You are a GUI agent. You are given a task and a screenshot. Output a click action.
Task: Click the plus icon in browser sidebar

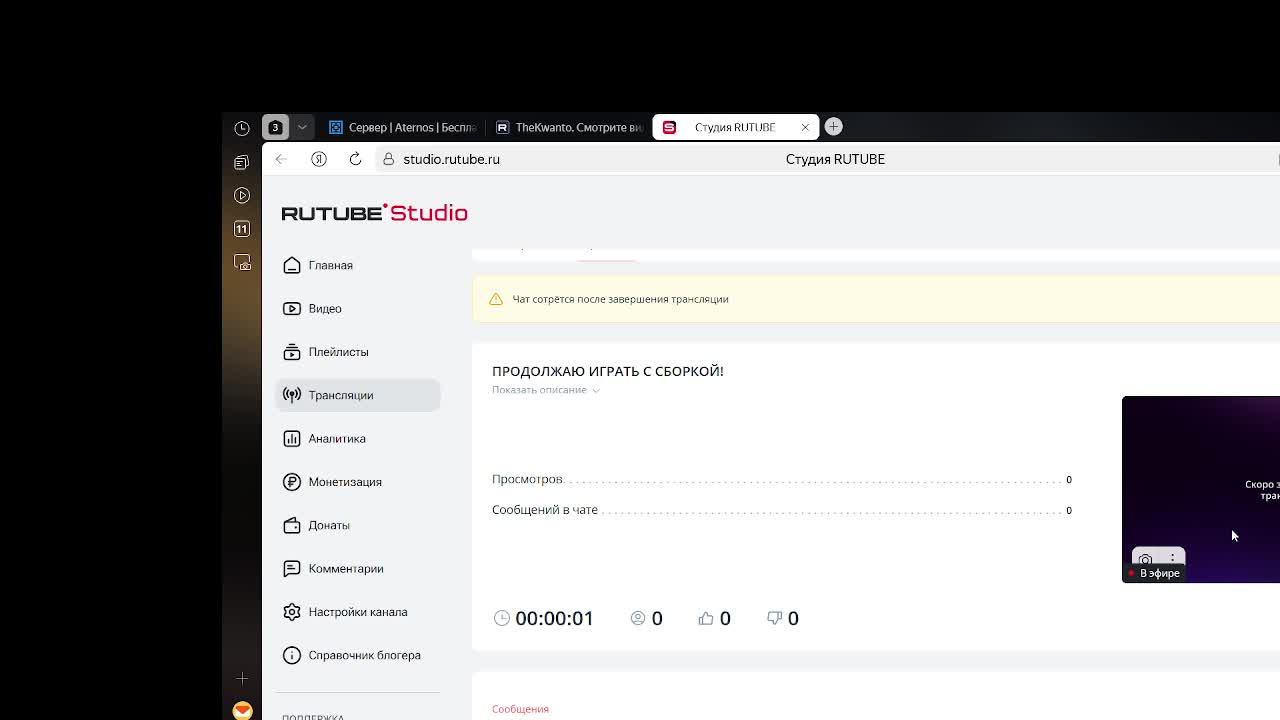coord(242,678)
